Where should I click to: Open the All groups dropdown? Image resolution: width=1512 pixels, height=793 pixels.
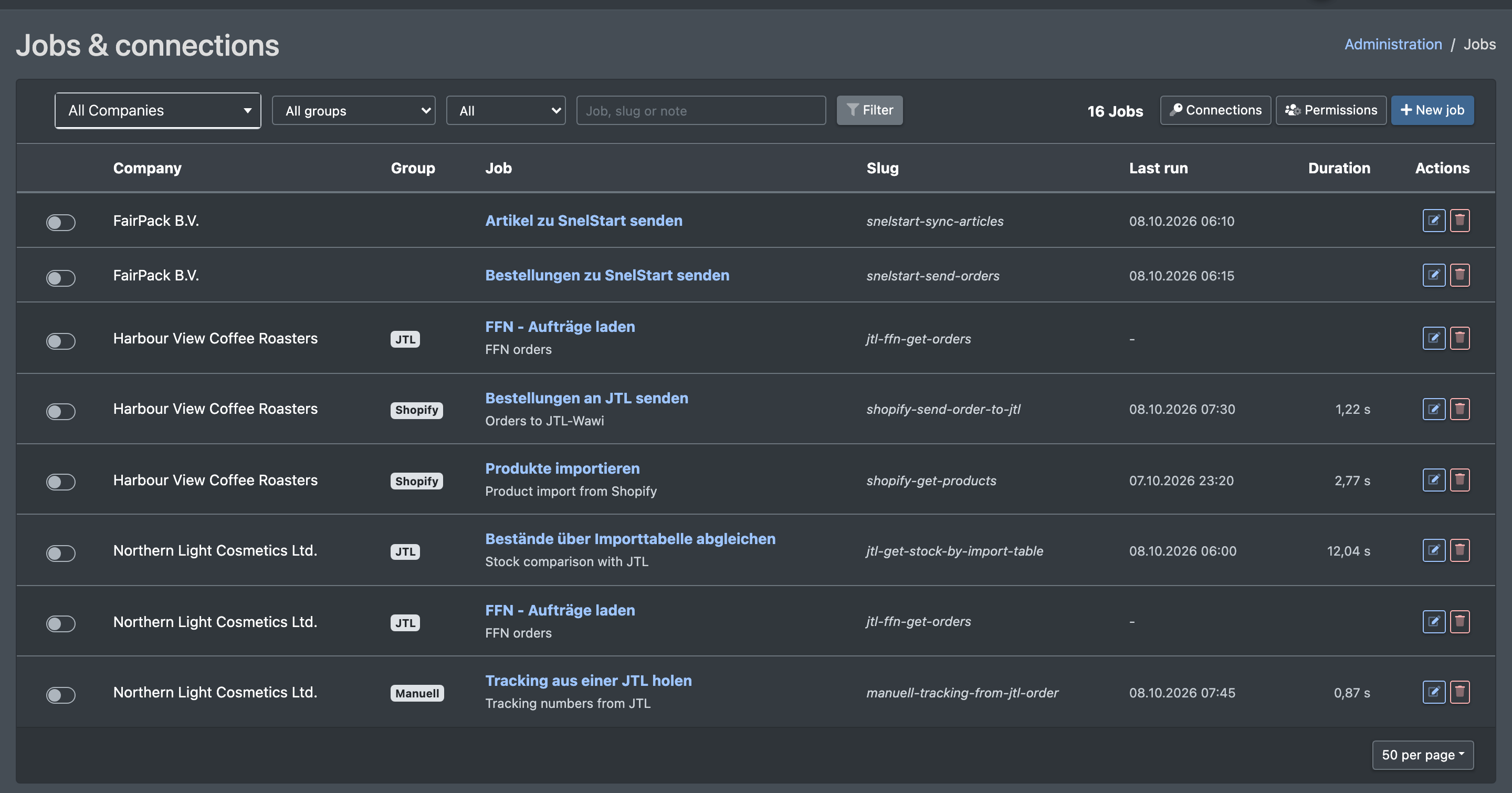pyautogui.click(x=353, y=110)
